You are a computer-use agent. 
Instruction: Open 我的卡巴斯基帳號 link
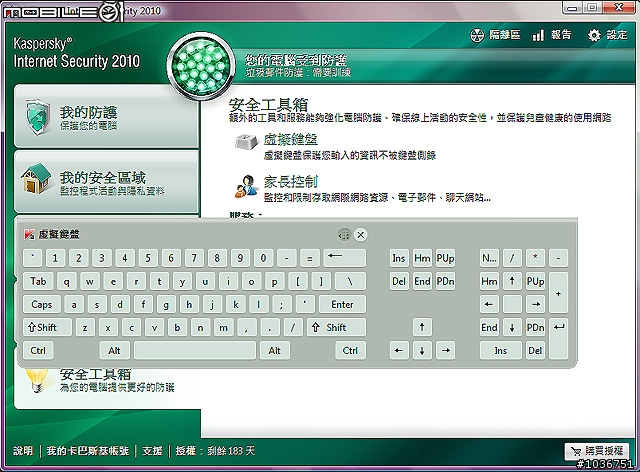point(88,451)
